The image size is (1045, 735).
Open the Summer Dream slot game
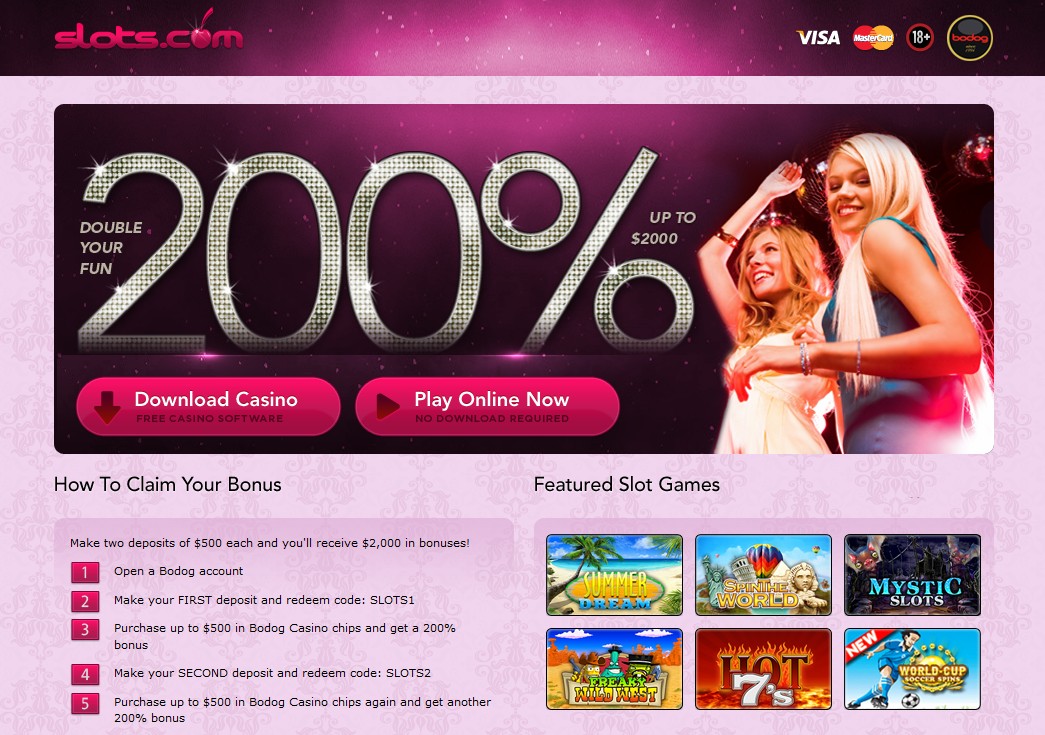[x=614, y=574]
